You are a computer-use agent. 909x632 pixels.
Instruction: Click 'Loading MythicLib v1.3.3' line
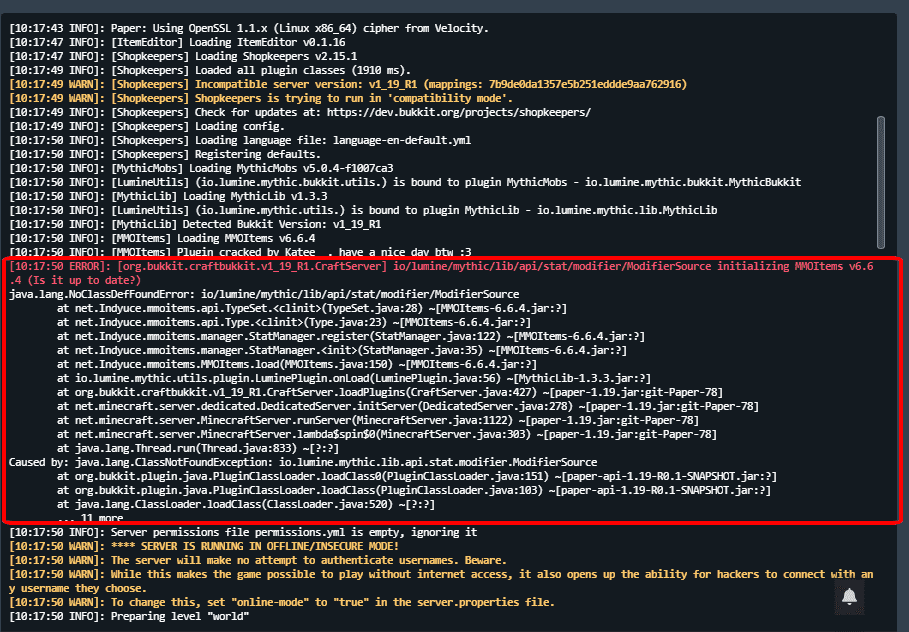tap(168, 197)
